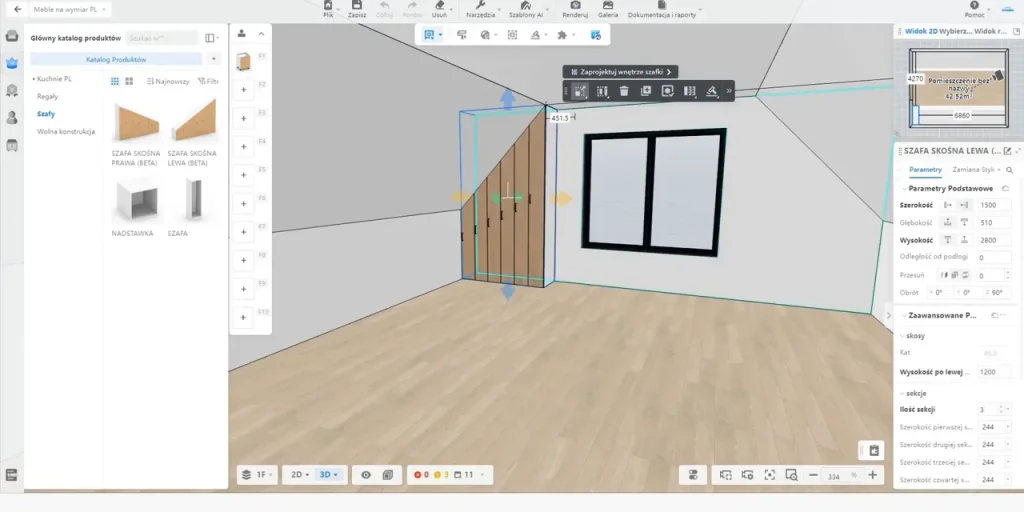
Task: Toggle visibility with the eye icon
Action: click(366, 475)
